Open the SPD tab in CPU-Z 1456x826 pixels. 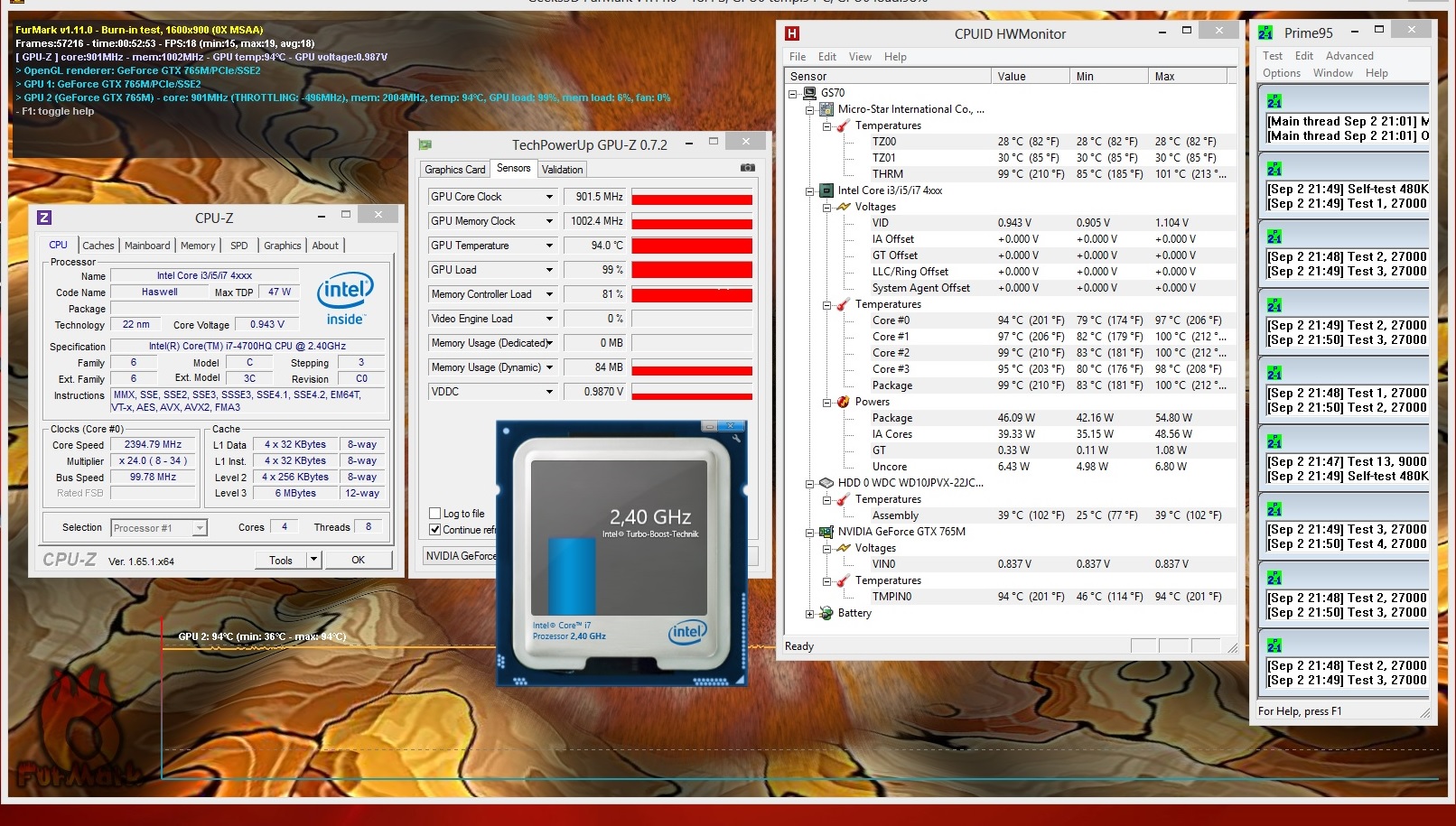[x=238, y=246]
